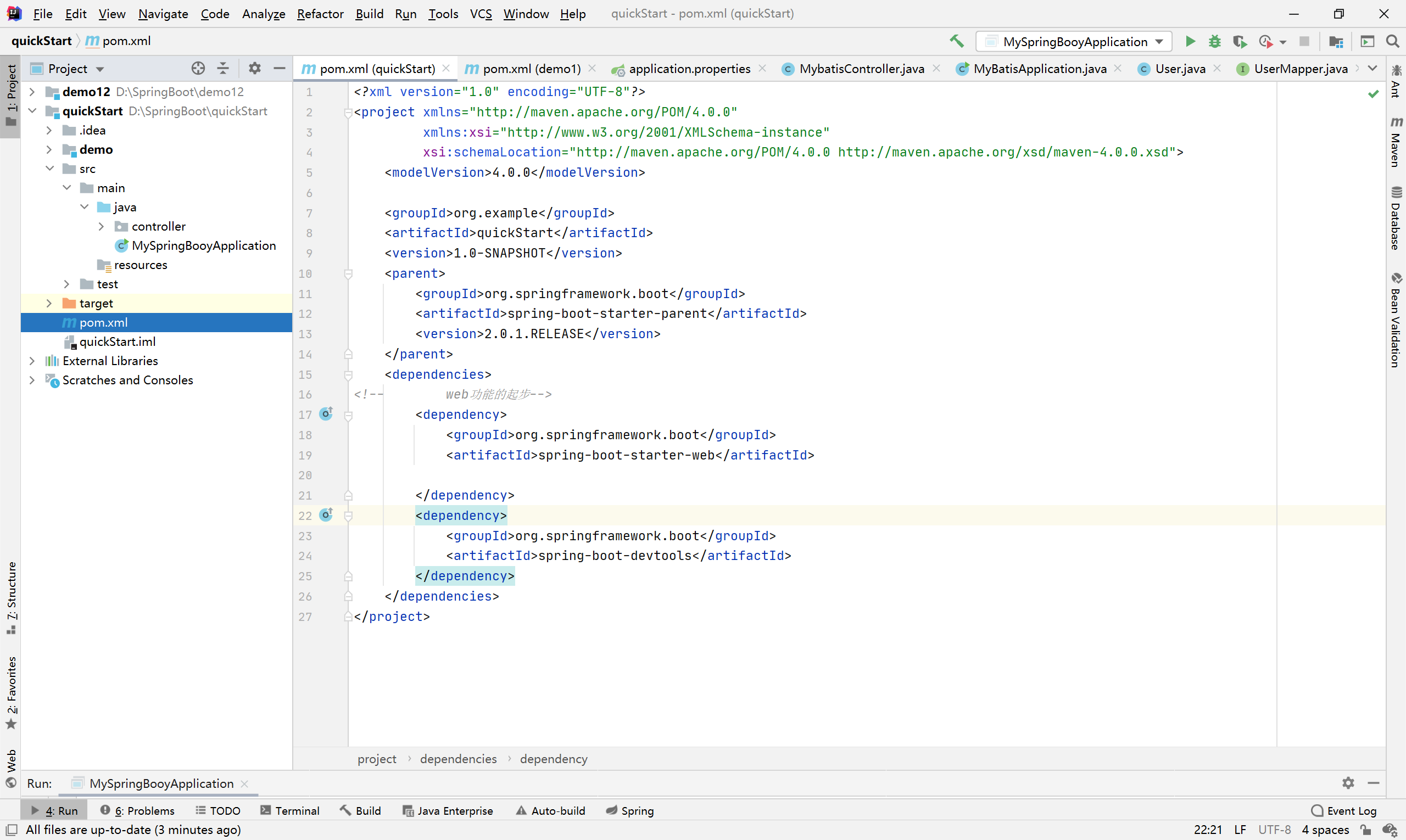1406x840 pixels.
Task: Expand the demo12 project node
Action: [32, 92]
